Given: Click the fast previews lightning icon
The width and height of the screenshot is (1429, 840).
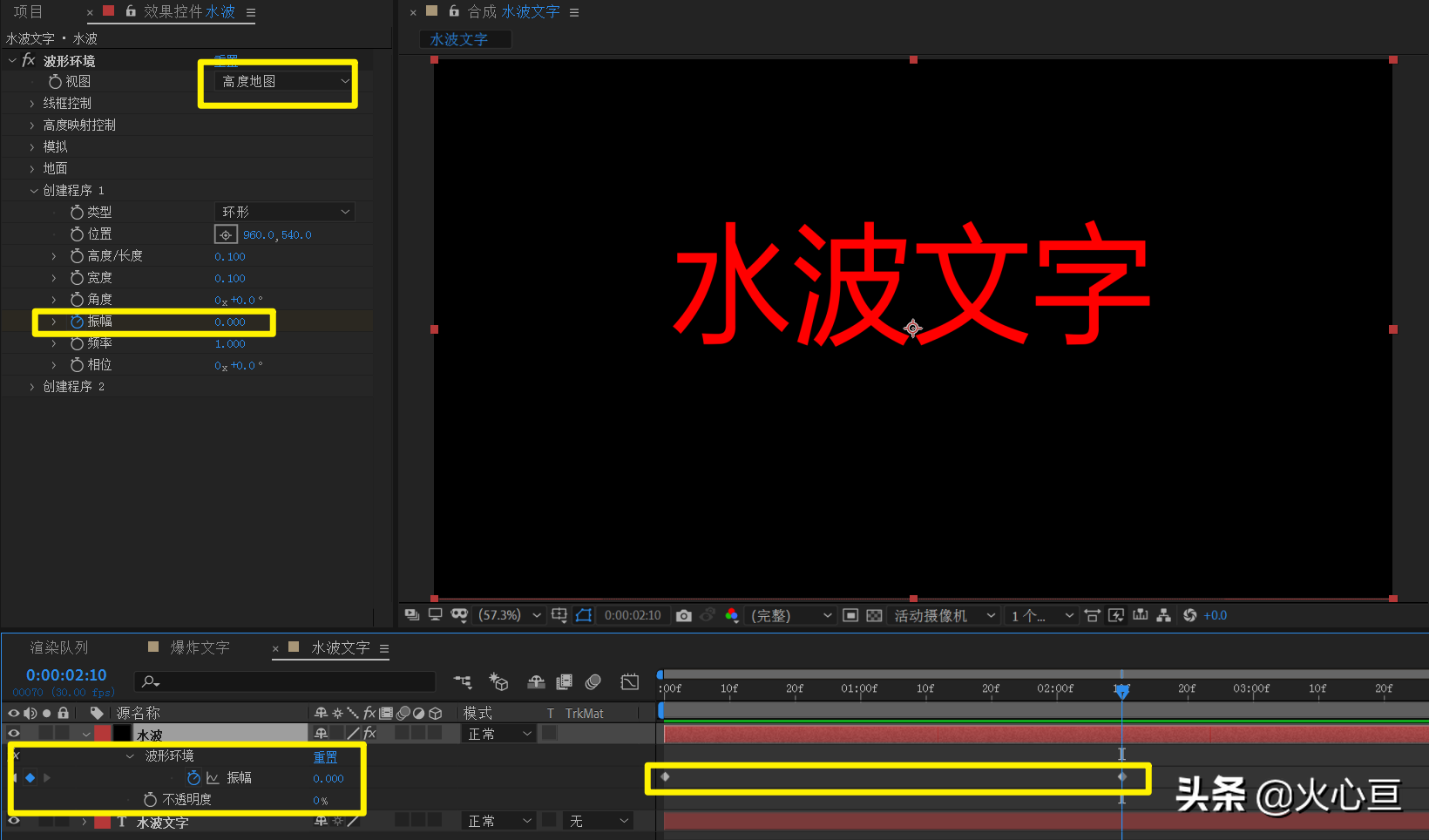Looking at the screenshot, I should coord(1116,615).
